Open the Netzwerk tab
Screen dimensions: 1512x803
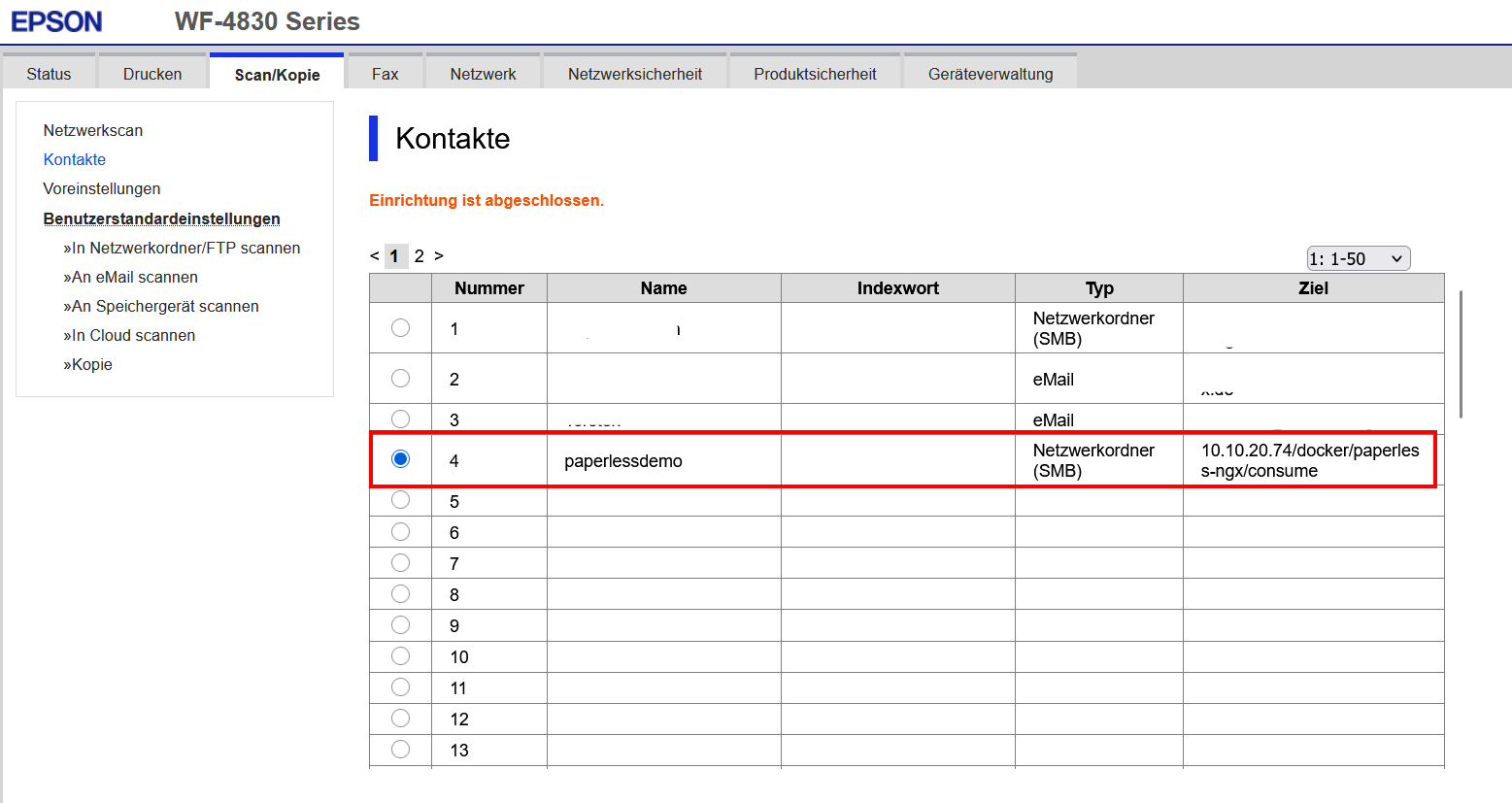(x=483, y=73)
